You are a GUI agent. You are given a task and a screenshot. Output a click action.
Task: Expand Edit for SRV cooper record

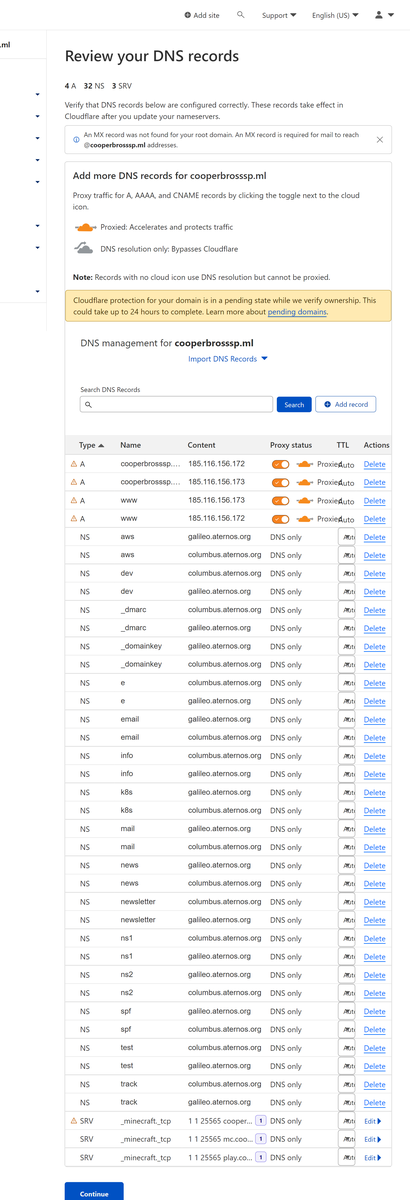tap(373, 1121)
